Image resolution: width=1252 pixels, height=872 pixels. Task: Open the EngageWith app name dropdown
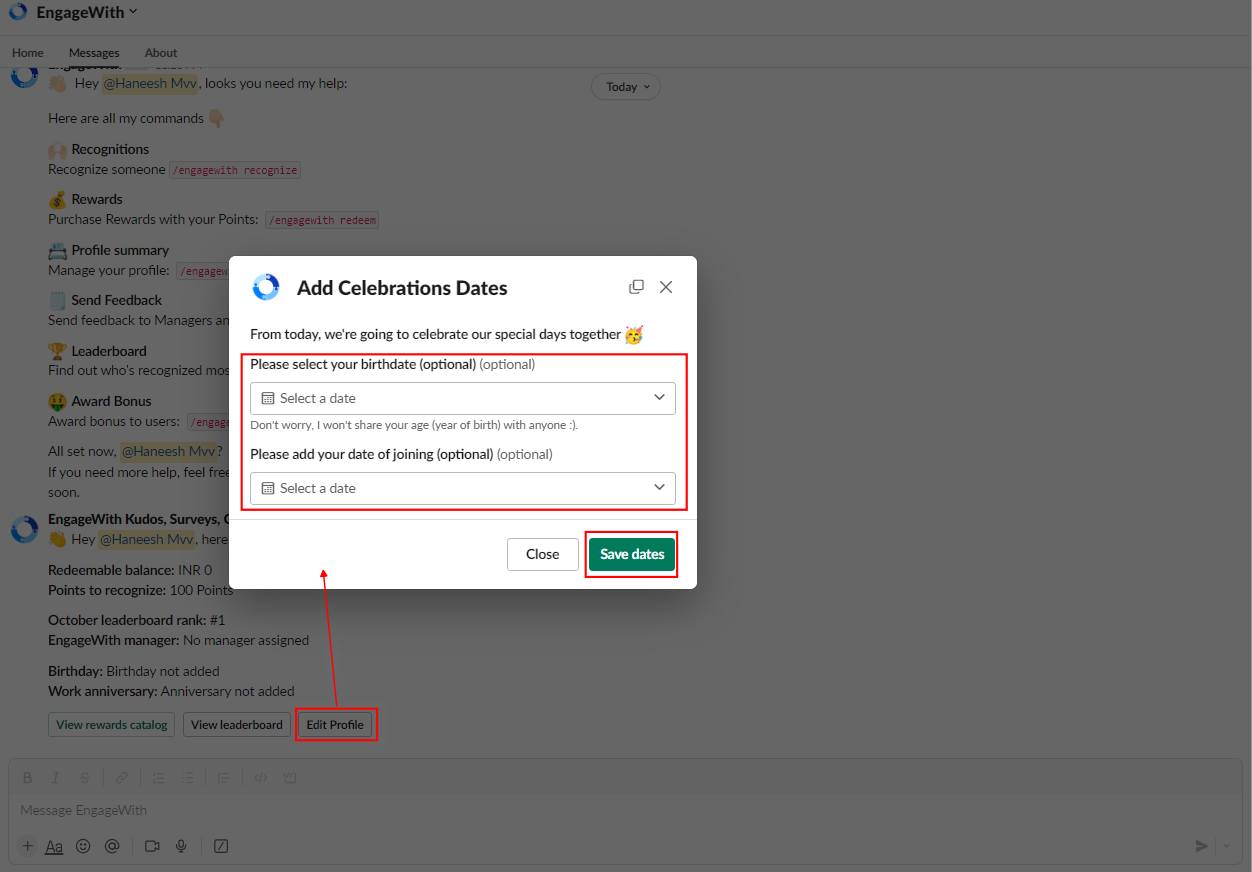(x=87, y=12)
